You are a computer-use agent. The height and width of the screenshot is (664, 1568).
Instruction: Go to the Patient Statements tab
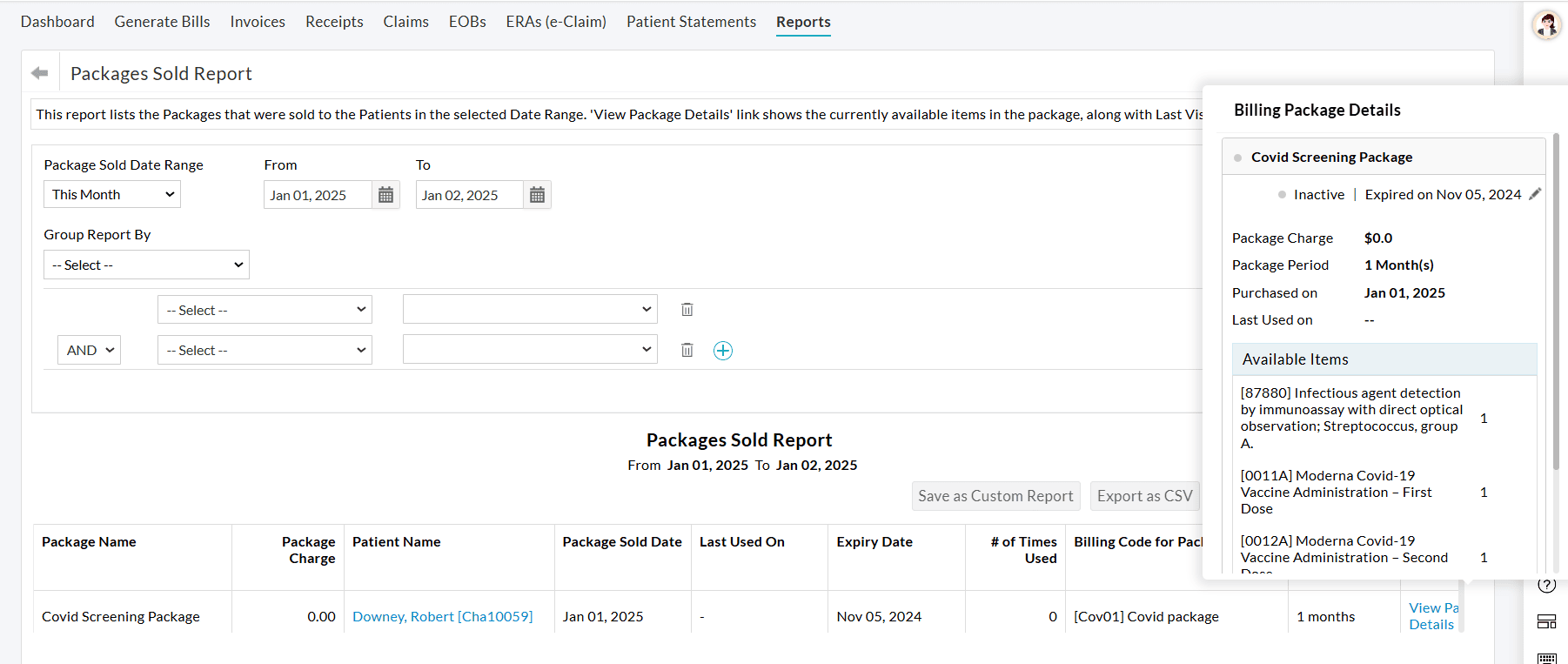click(691, 22)
